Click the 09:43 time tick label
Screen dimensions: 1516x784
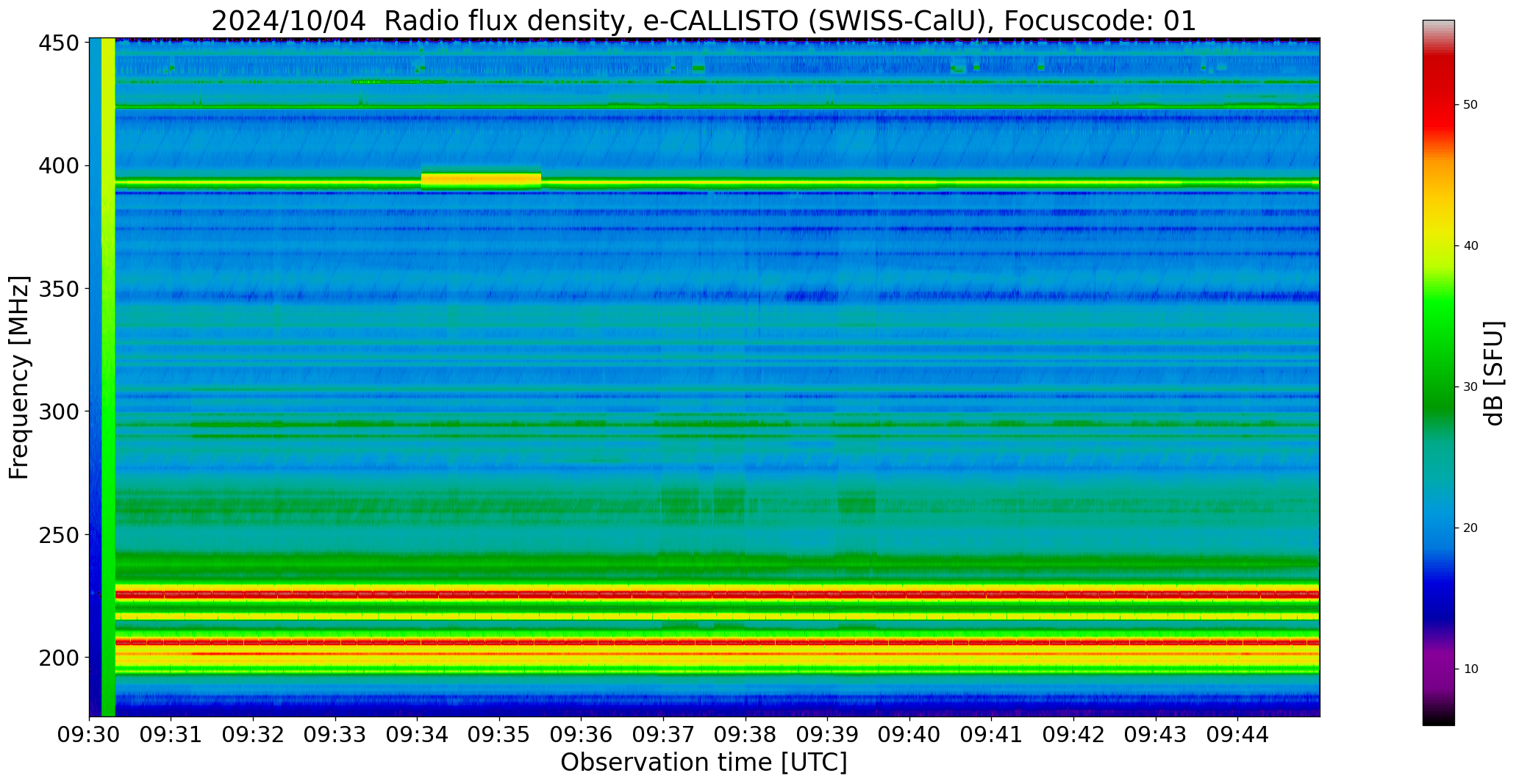pyautogui.click(x=1155, y=736)
